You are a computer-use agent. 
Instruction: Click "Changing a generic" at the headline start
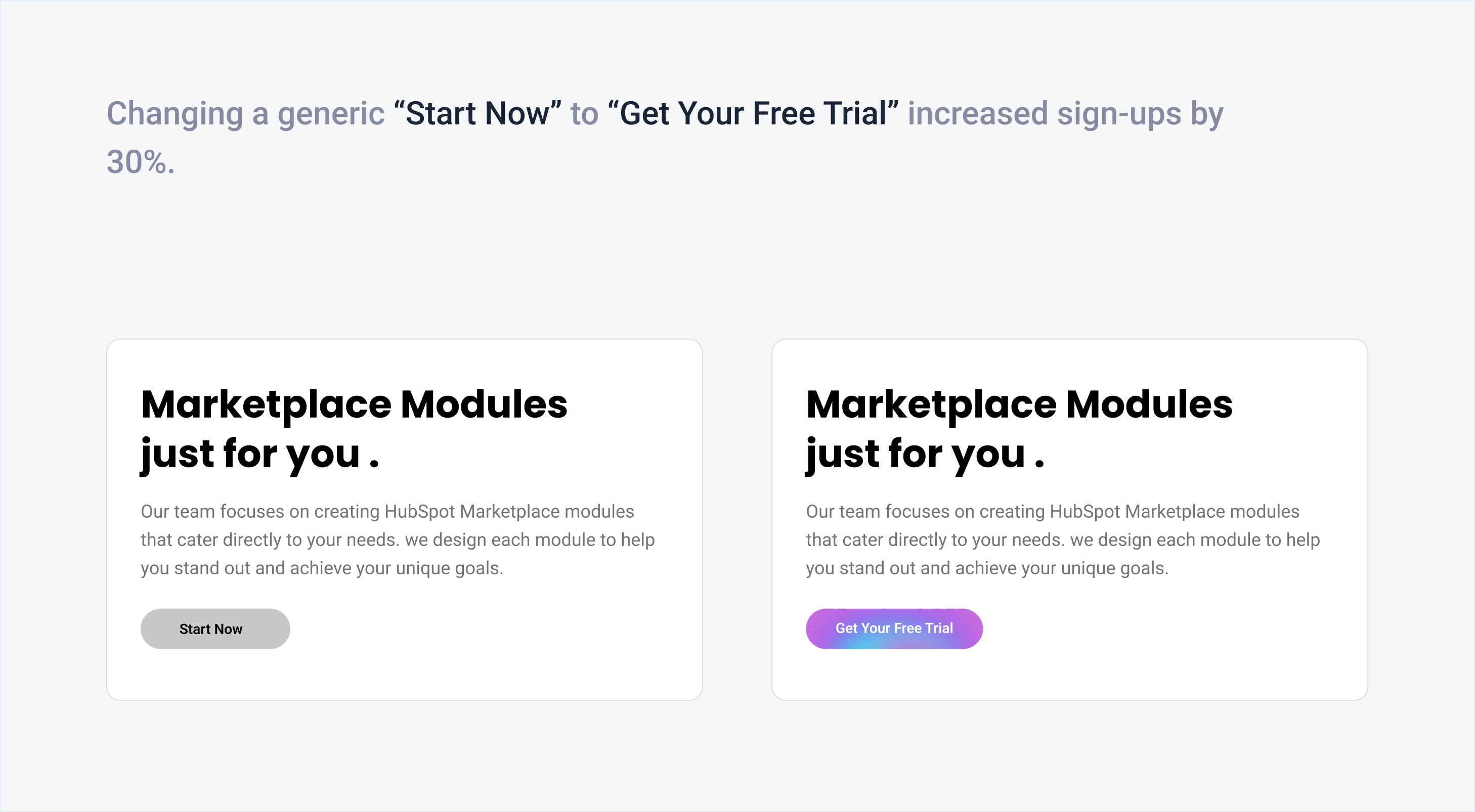[x=245, y=113]
